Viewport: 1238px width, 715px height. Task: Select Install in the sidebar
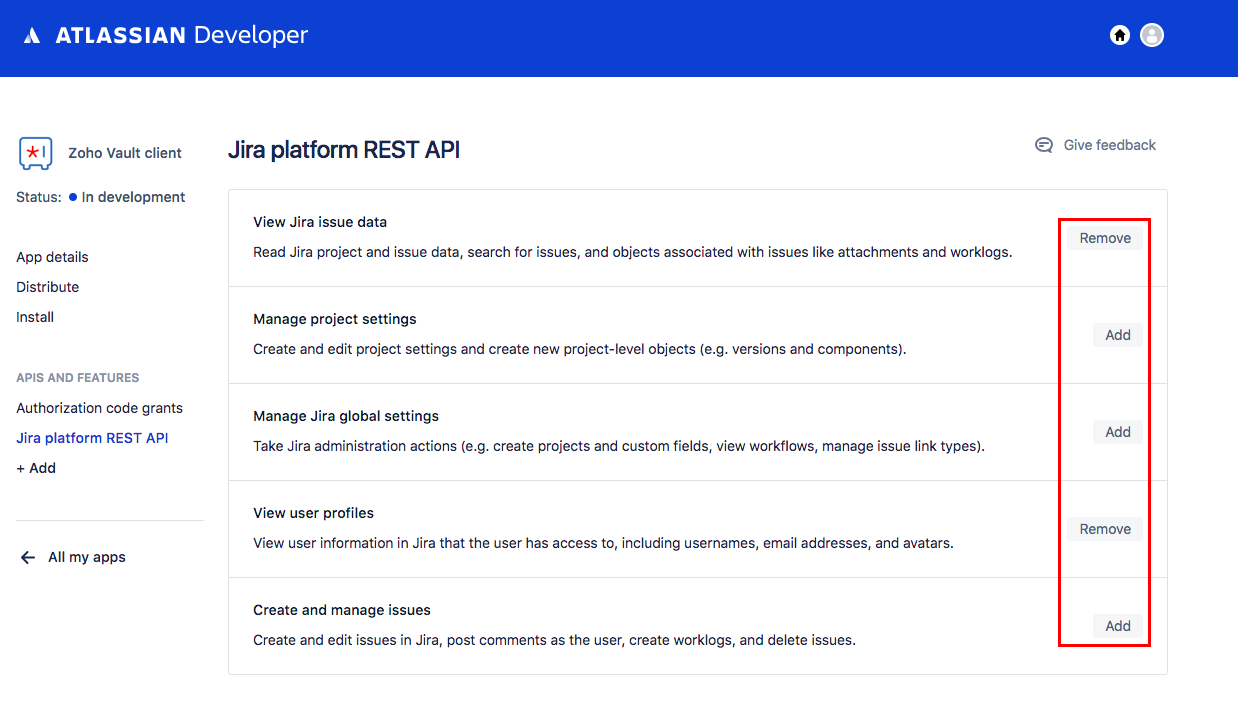coord(35,317)
